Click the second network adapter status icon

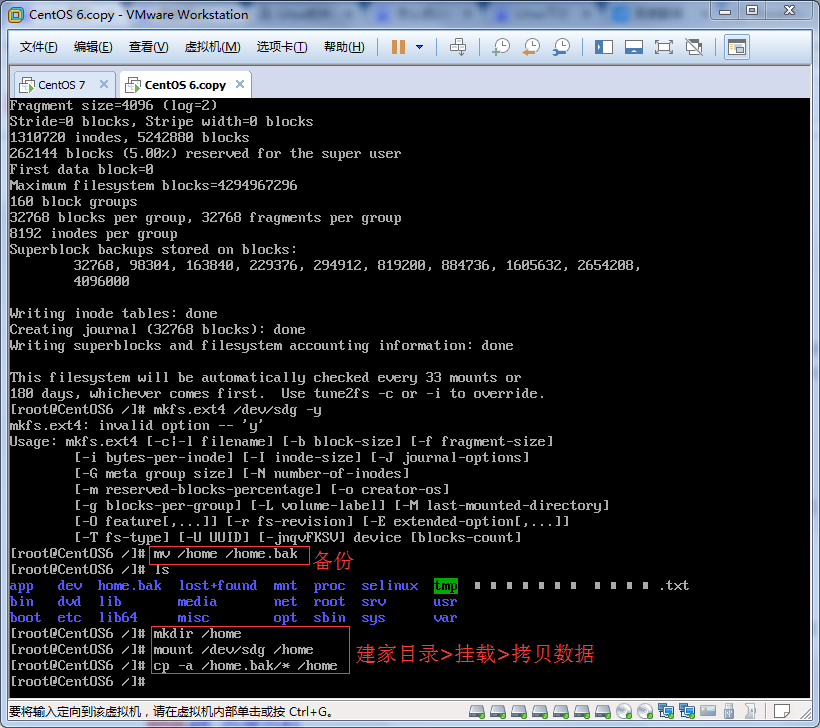687,711
